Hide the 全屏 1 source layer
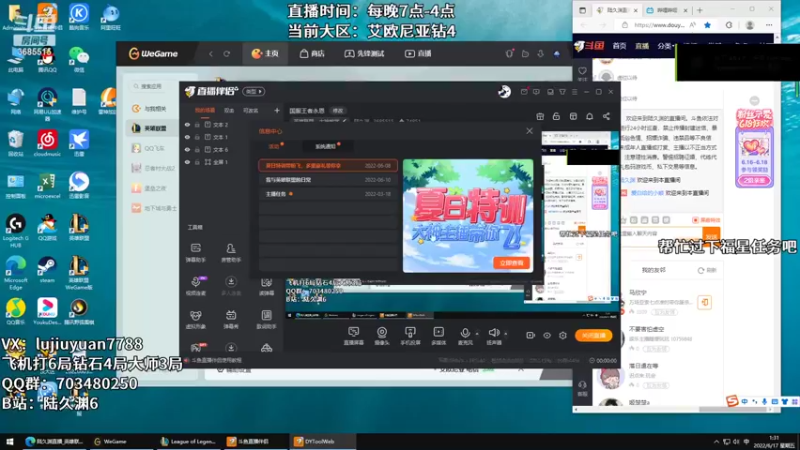 (187, 162)
